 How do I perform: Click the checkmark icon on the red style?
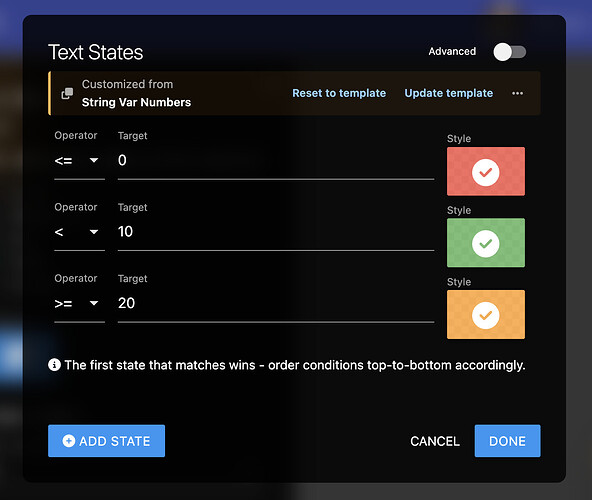pos(486,172)
